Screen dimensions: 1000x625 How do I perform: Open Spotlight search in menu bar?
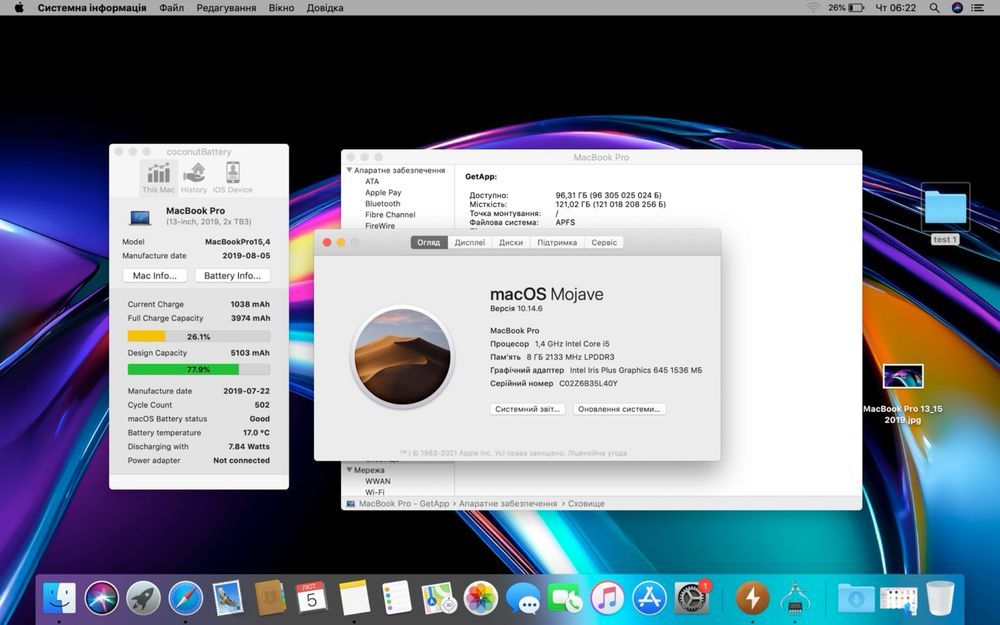pyautogui.click(x=934, y=8)
